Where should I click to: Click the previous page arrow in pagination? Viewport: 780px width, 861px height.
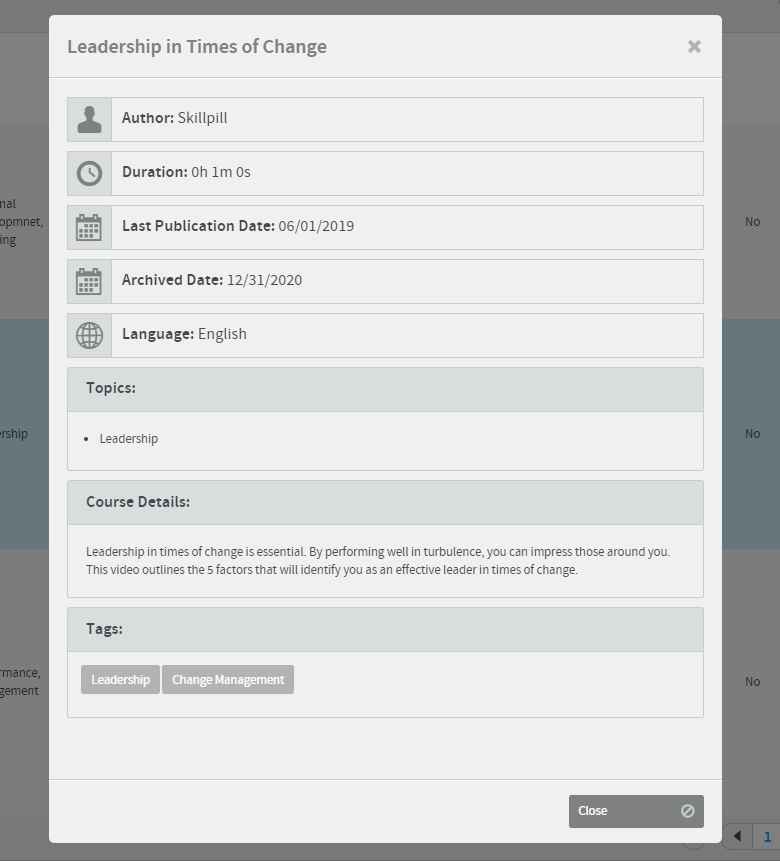coord(737,836)
